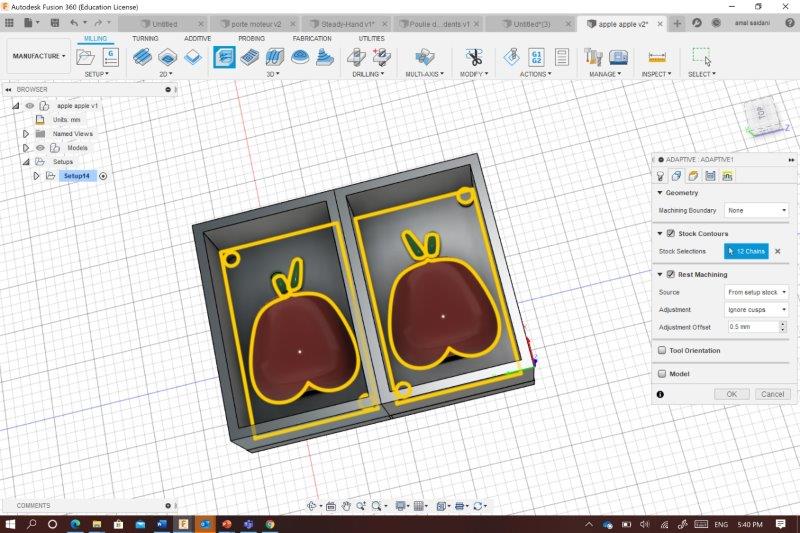Click the info icon in Adaptive dialog
The width and height of the screenshot is (800, 533).
tap(660, 394)
